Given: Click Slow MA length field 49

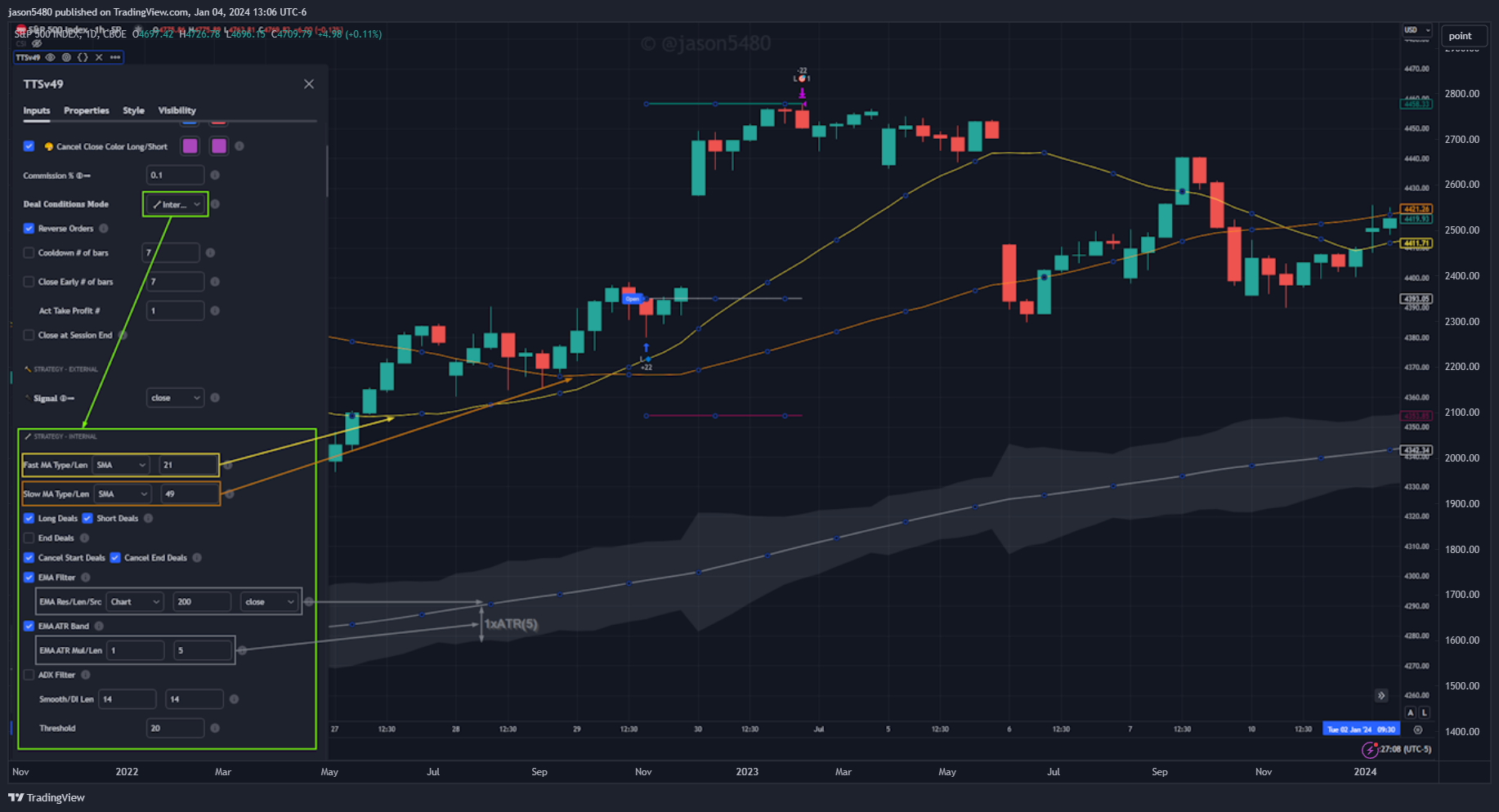Looking at the screenshot, I should [x=190, y=494].
